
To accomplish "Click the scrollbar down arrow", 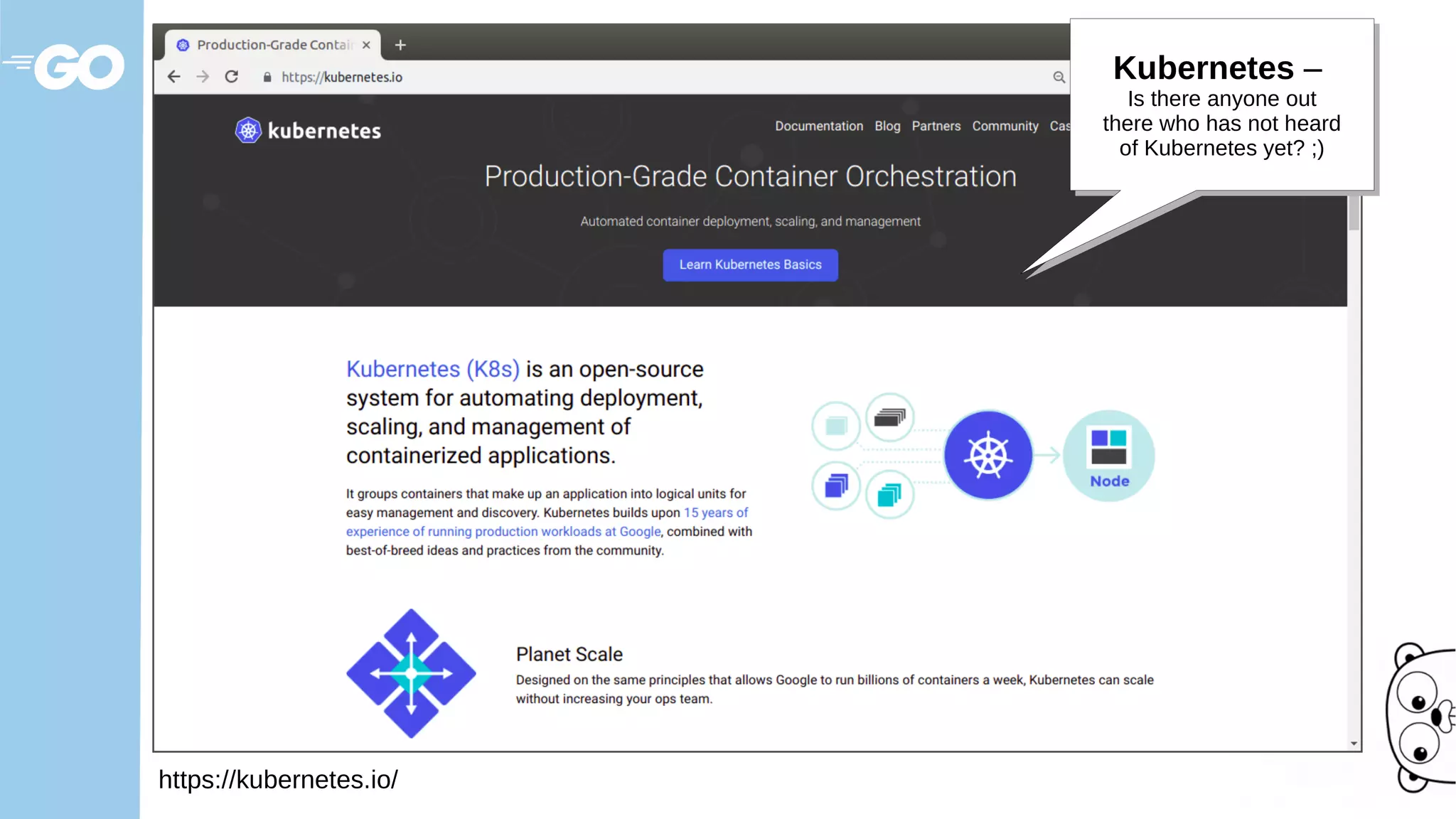I will point(1354,744).
